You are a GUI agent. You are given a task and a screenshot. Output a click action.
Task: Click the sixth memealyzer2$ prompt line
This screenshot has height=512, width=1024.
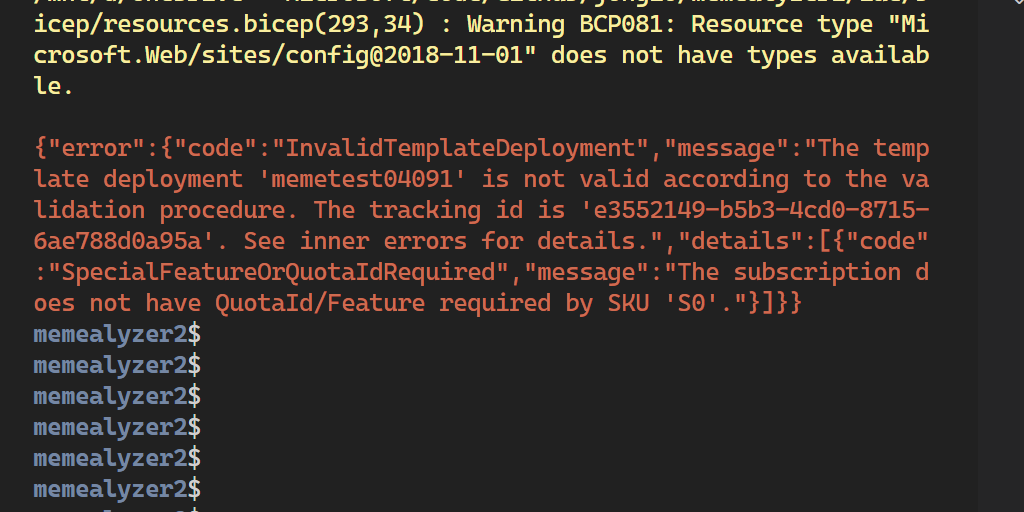point(117,489)
